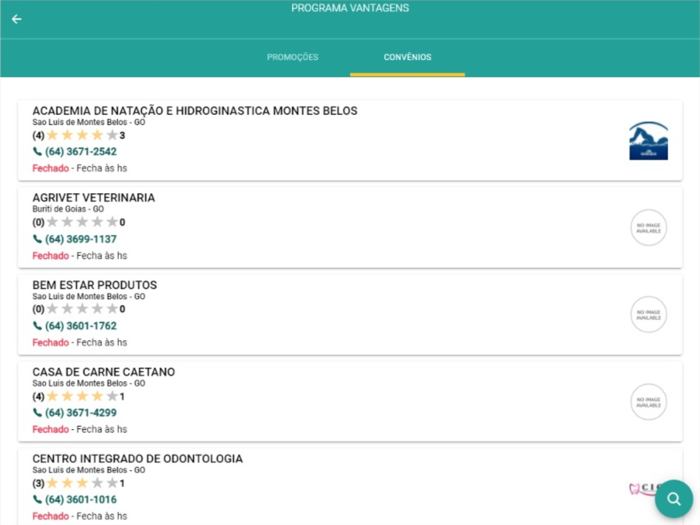700x525 pixels.
Task: Open the Casa de Carne Caetano listing
Action: tap(350, 401)
